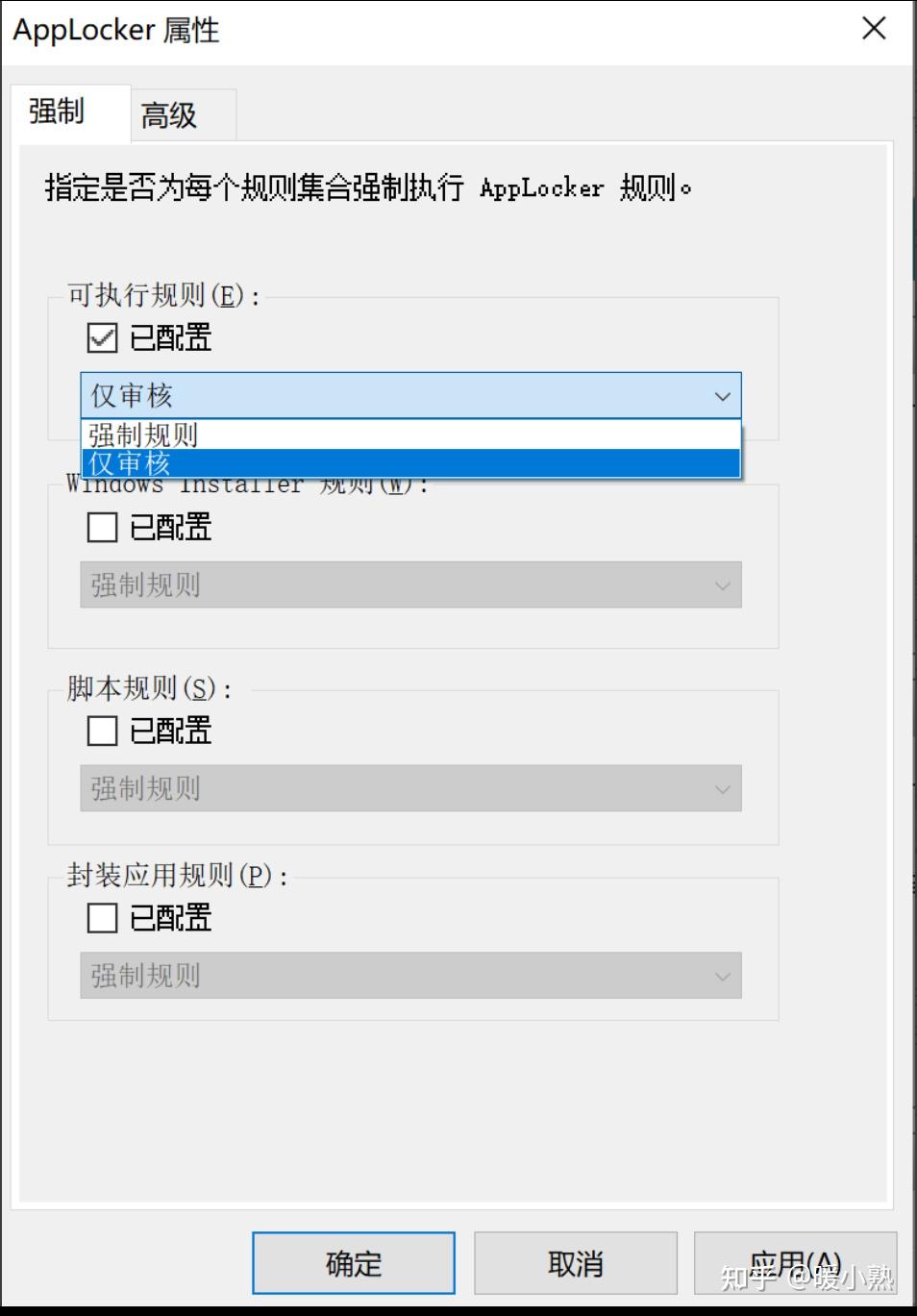This screenshot has width=917, height=1316.
Task: Click the 应用(A) button
Action: point(795,1262)
